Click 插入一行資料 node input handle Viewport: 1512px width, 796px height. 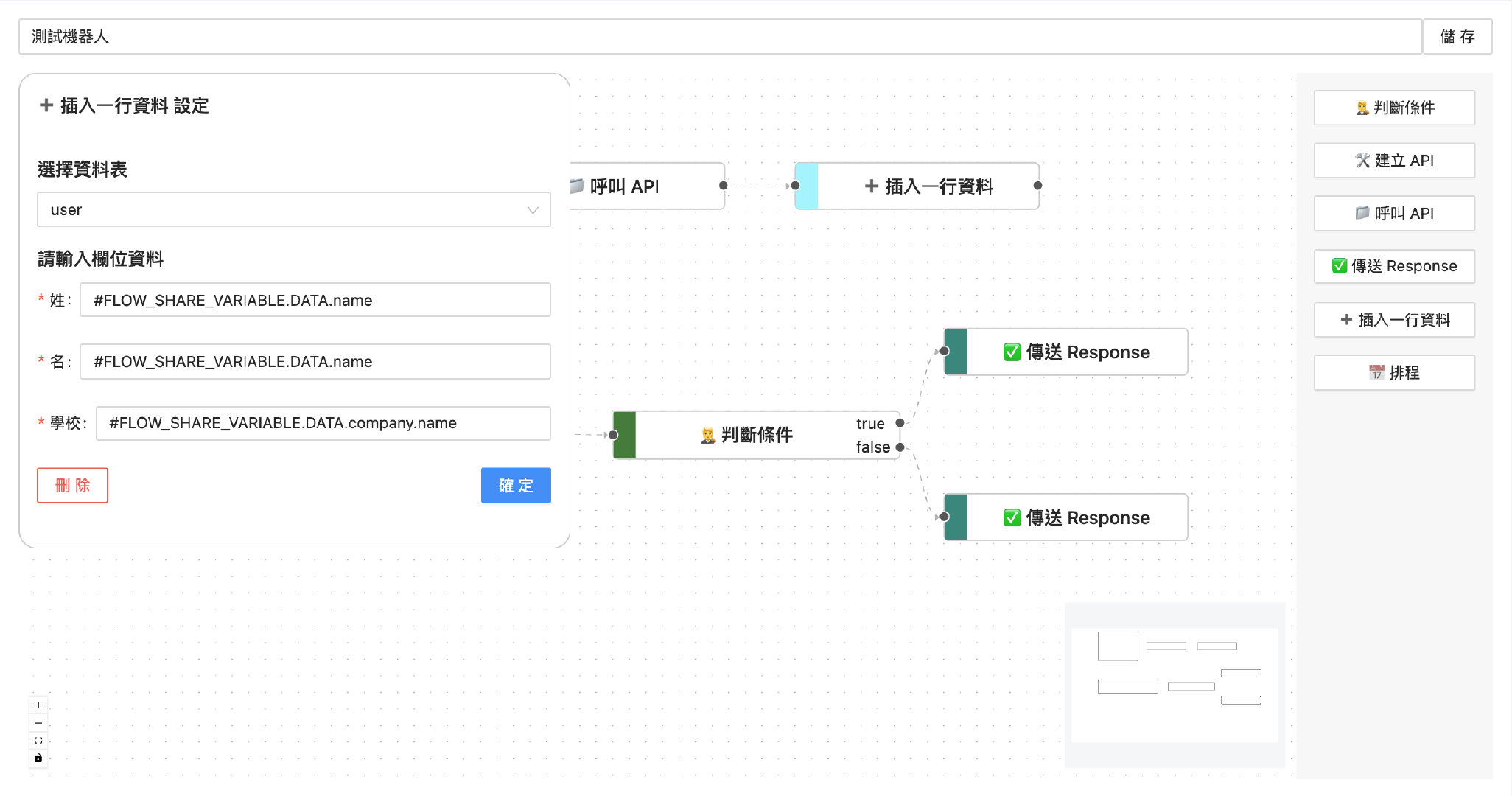[796, 186]
